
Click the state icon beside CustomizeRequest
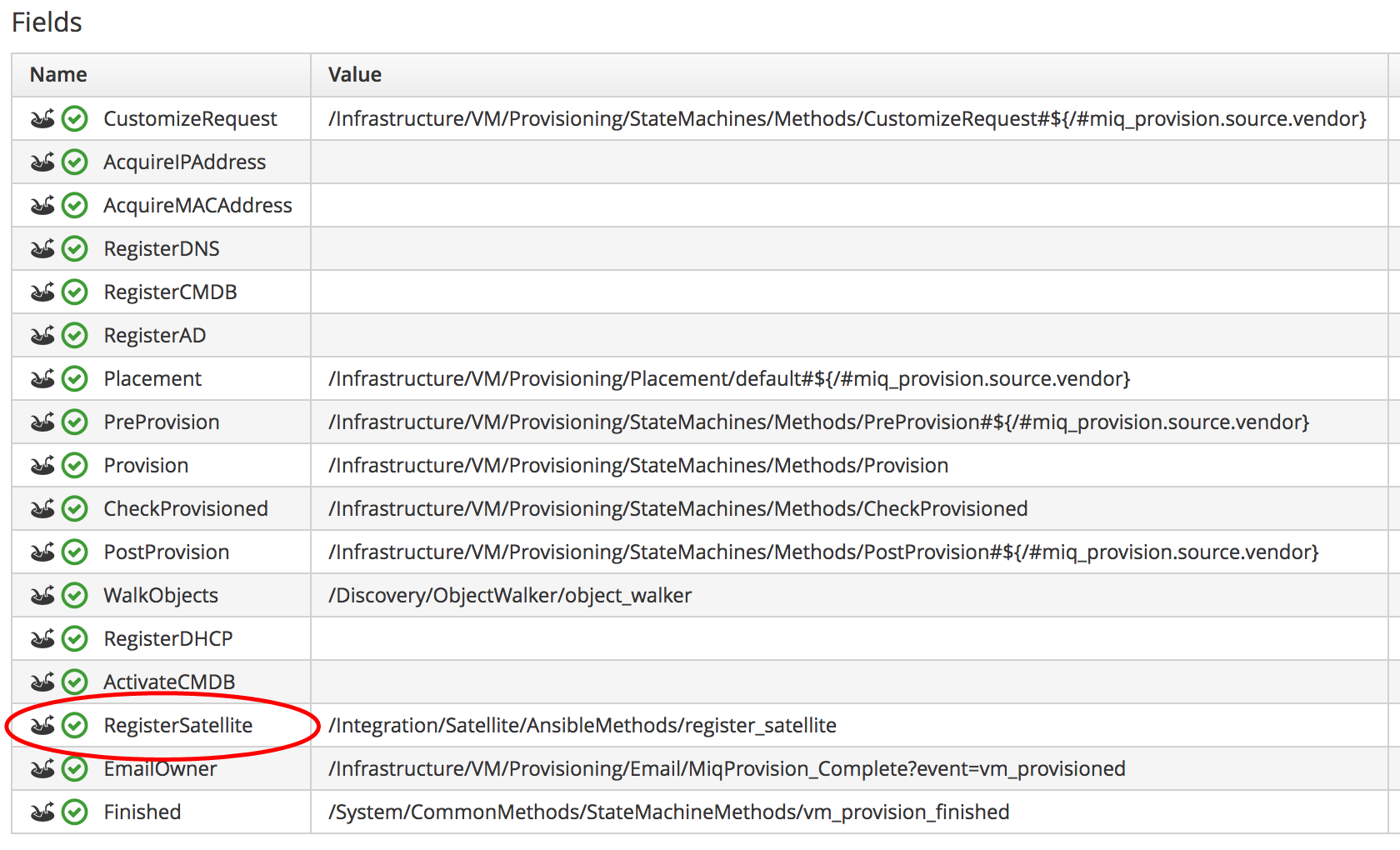[x=42, y=119]
